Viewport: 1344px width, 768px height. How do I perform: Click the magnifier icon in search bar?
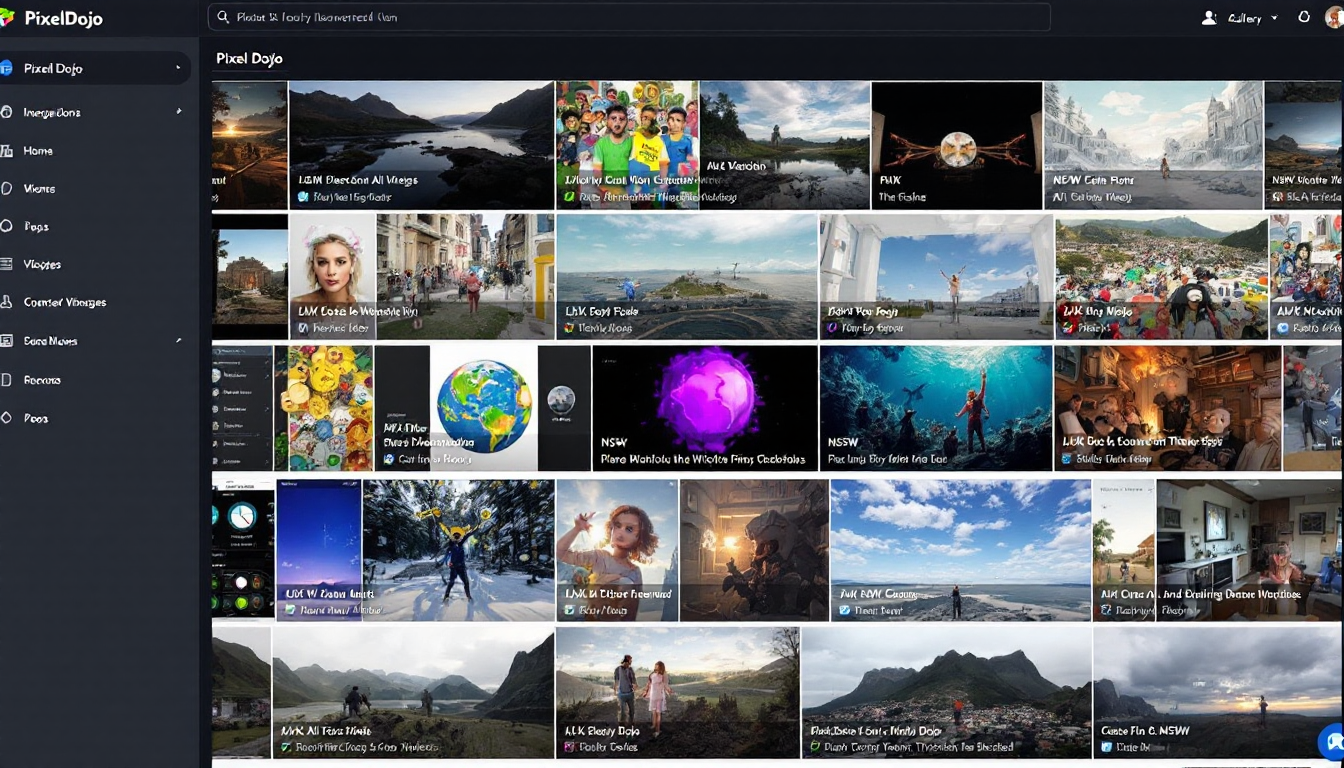point(223,18)
